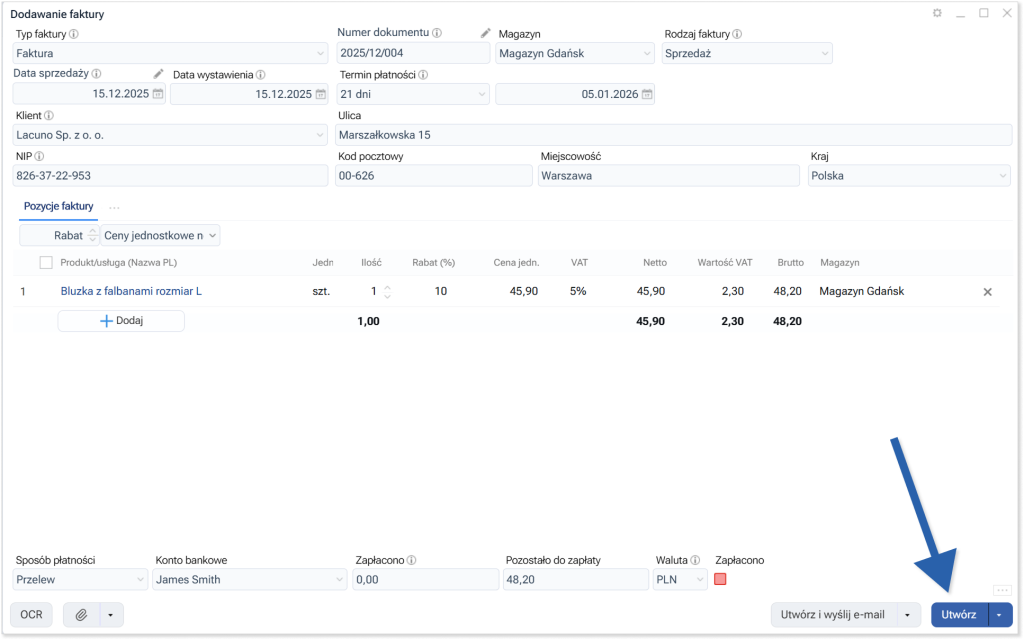Select the Pozycje faktury tab
The image size is (1024, 640).
pyautogui.click(x=59, y=207)
